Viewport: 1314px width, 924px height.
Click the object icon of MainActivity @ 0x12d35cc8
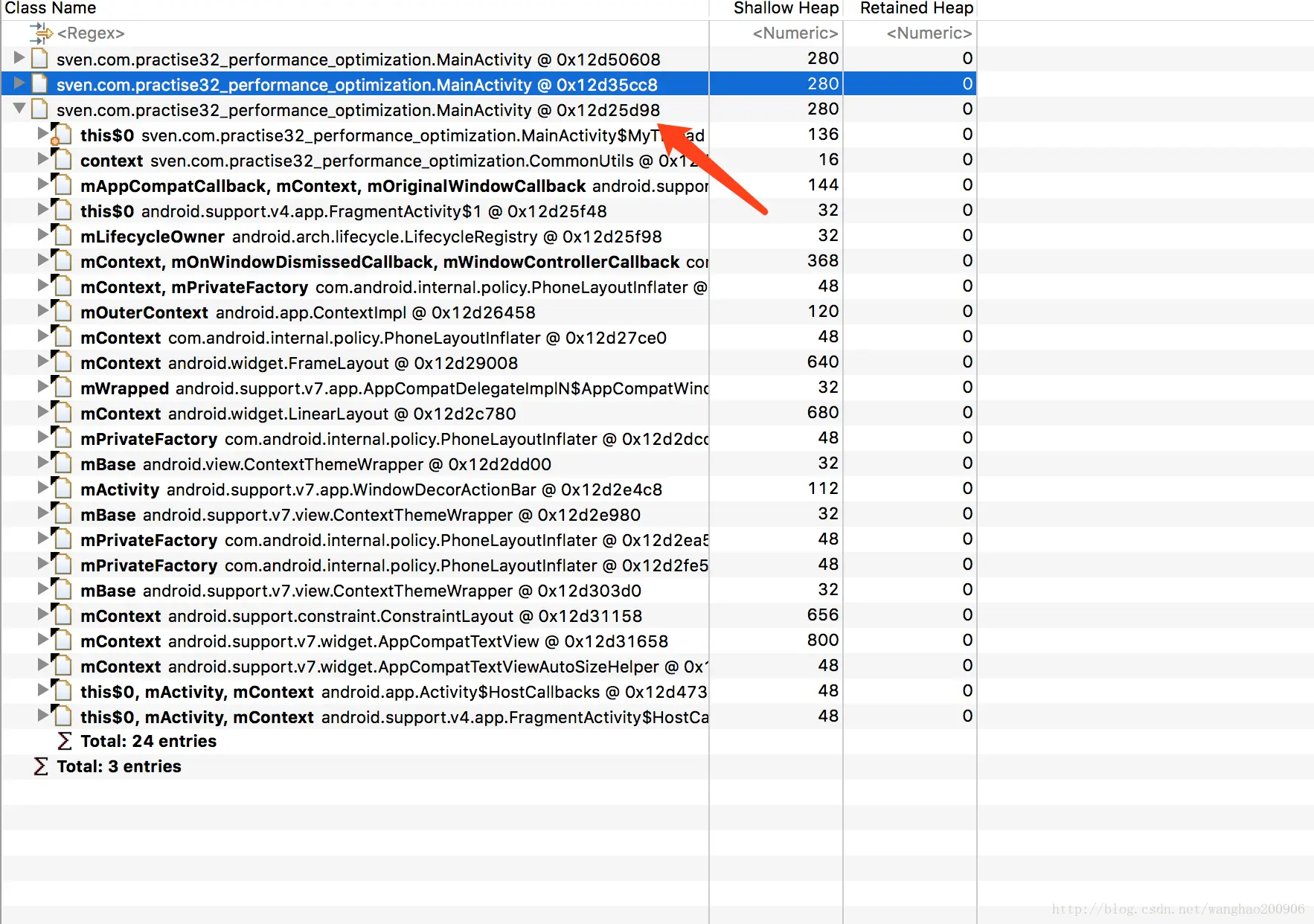(40, 83)
